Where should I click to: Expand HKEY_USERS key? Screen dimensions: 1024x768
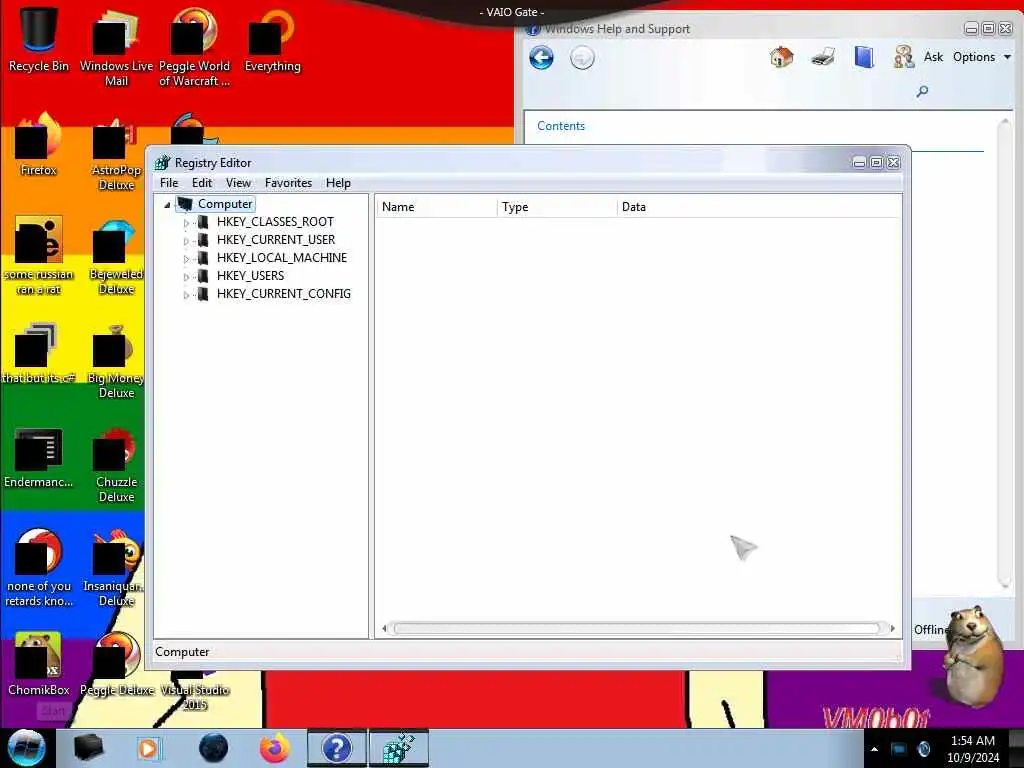click(x=186, y=277)
